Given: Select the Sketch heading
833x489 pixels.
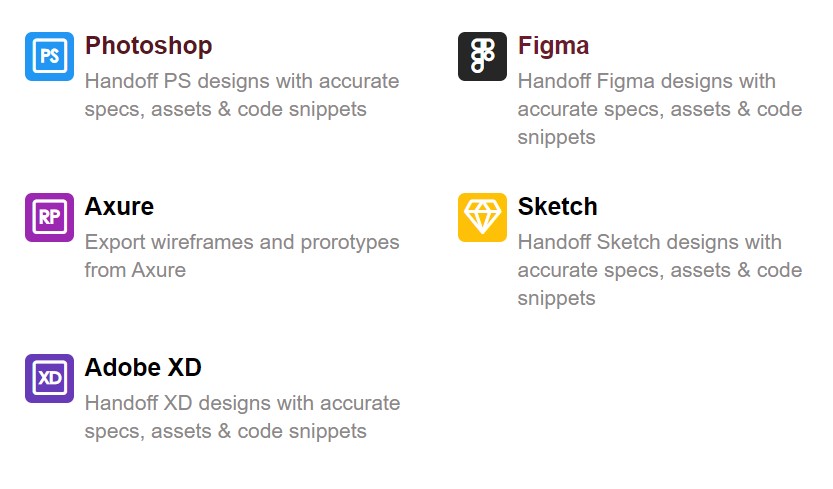Looking at the screenshot, I should (x=557, y=207).
